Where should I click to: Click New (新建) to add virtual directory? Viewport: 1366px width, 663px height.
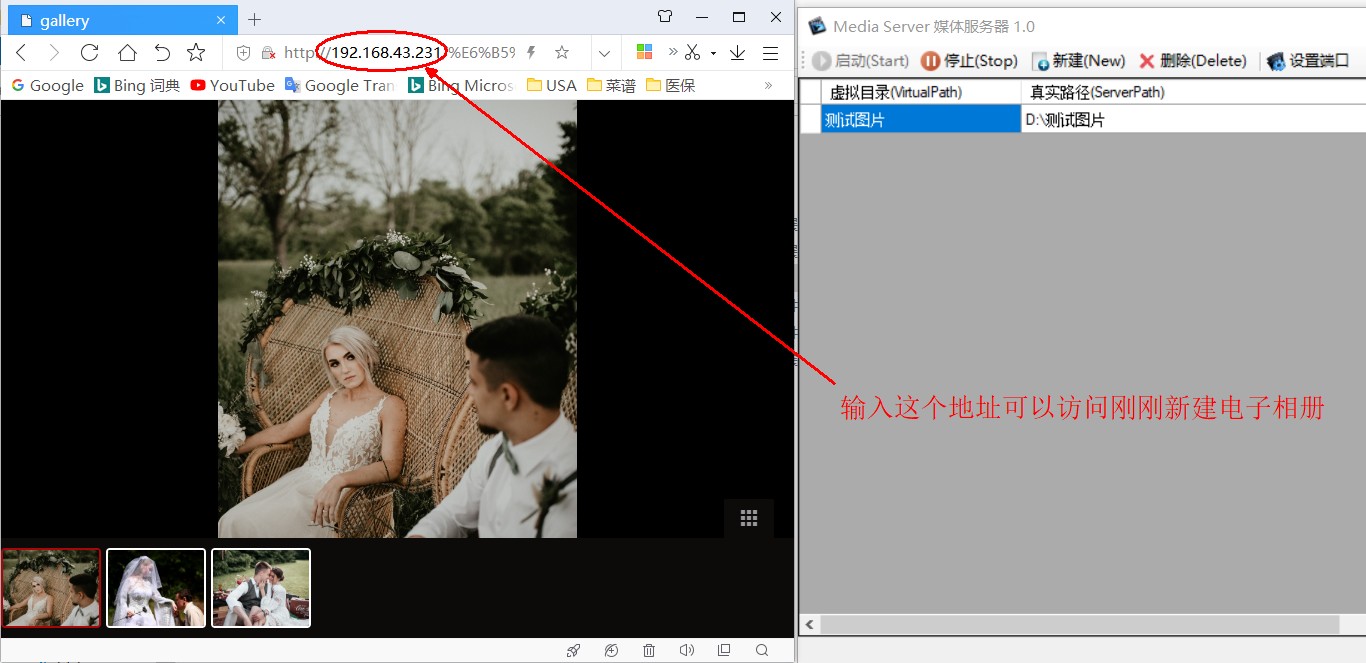click(1079, 61)
